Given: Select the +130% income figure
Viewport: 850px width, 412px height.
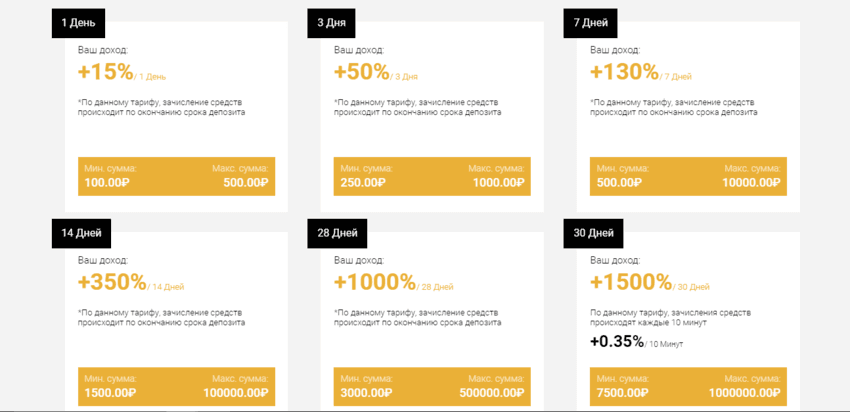Looking at the screenshot, I should click(623, 72).
